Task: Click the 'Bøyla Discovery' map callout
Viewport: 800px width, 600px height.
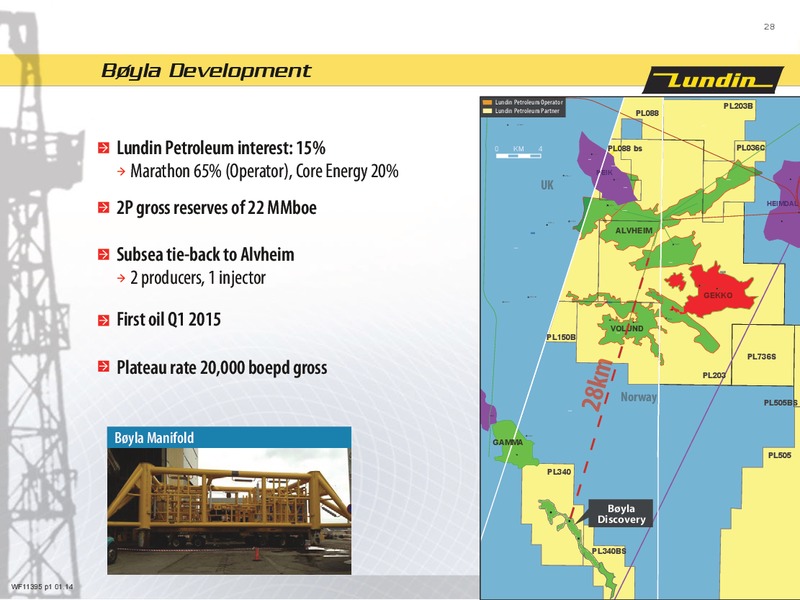Action: 621,514
